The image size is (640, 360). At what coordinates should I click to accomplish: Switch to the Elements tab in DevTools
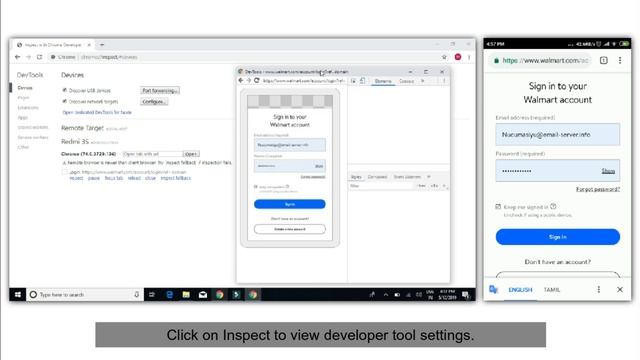[383, 81]
